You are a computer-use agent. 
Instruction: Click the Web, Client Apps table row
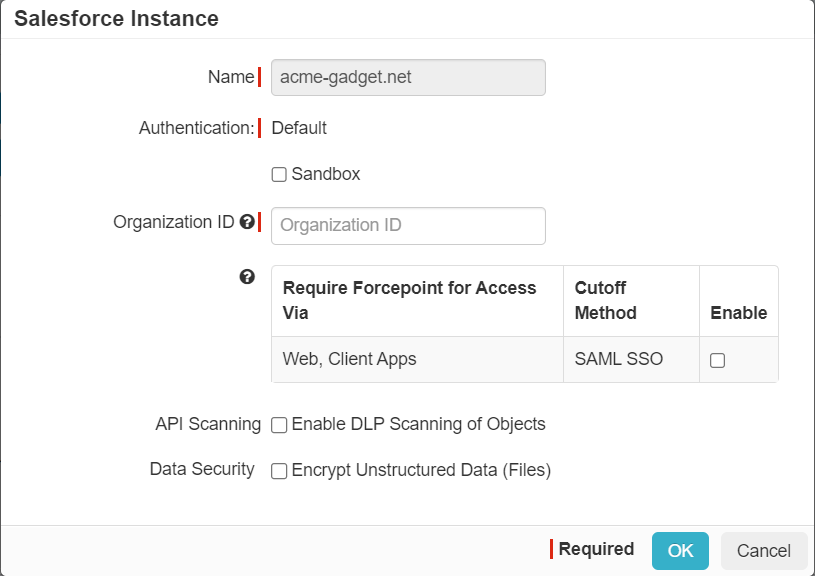click(x=350, y=359)
